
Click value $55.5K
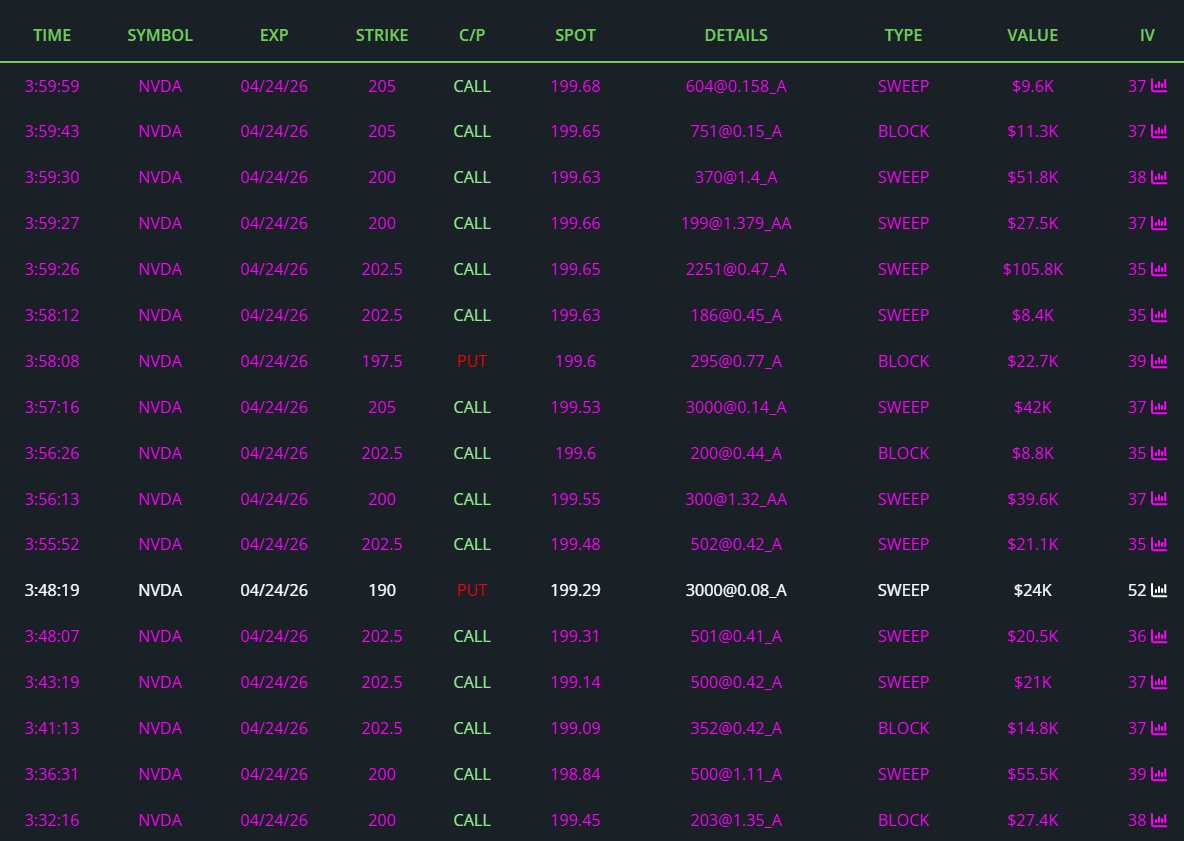coord(1032,775)
